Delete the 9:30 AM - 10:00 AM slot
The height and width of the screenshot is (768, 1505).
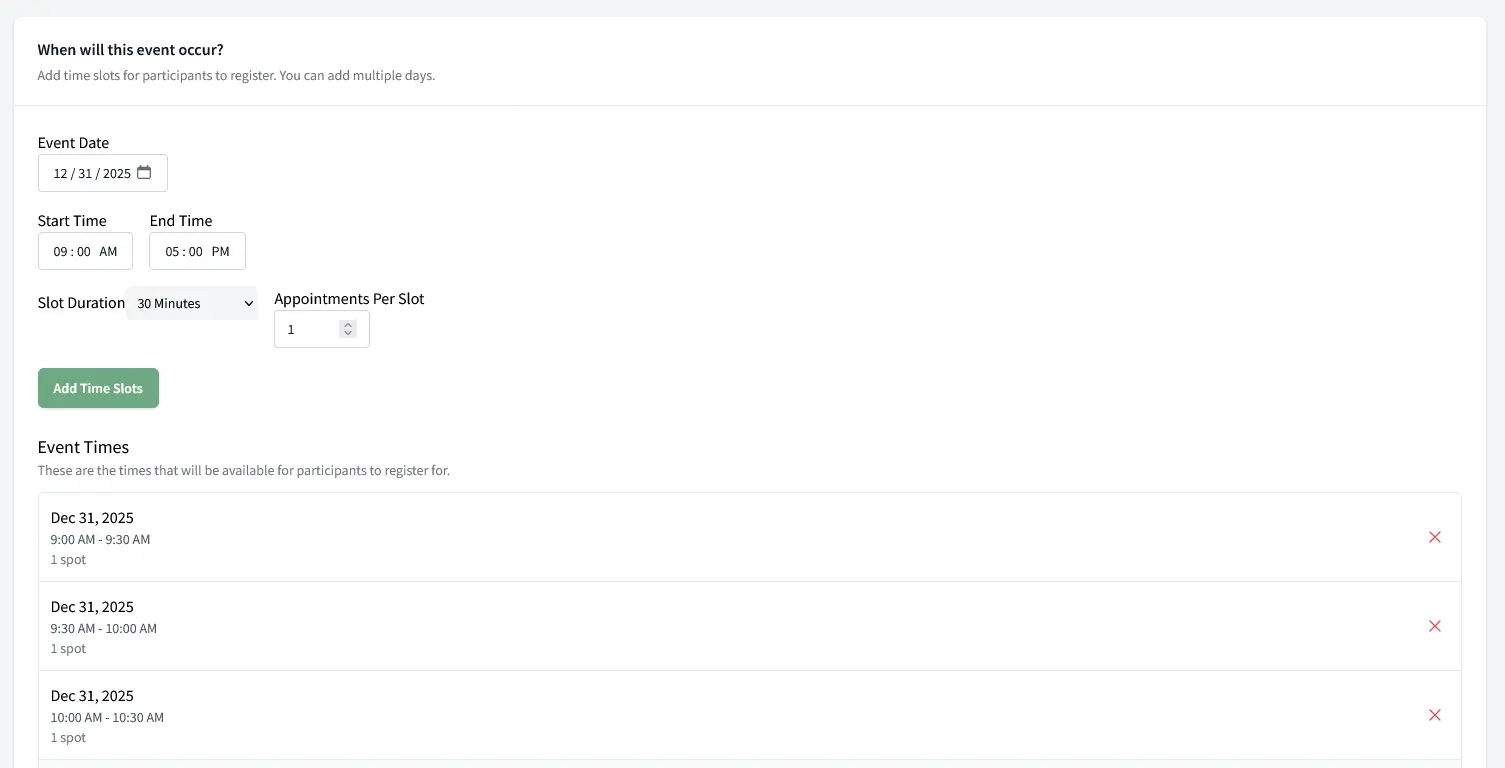pyautogui.click(x=1434, y=626)
